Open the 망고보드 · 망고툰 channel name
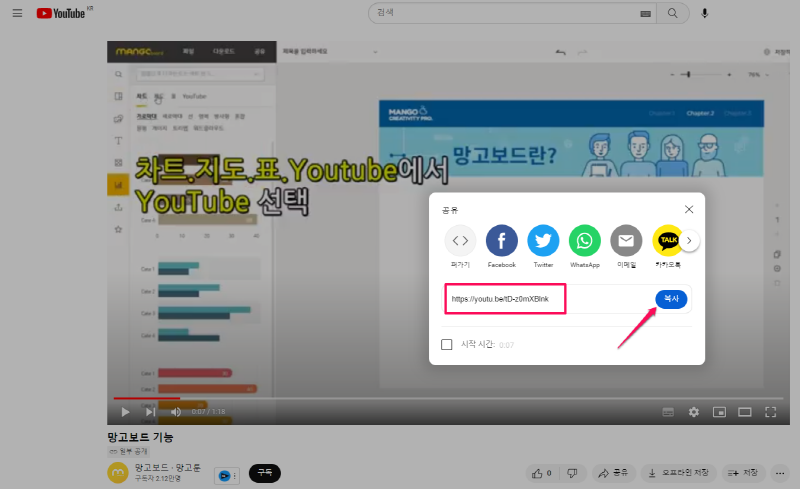This screenshot has width=800, height=489. coord(167,468)
